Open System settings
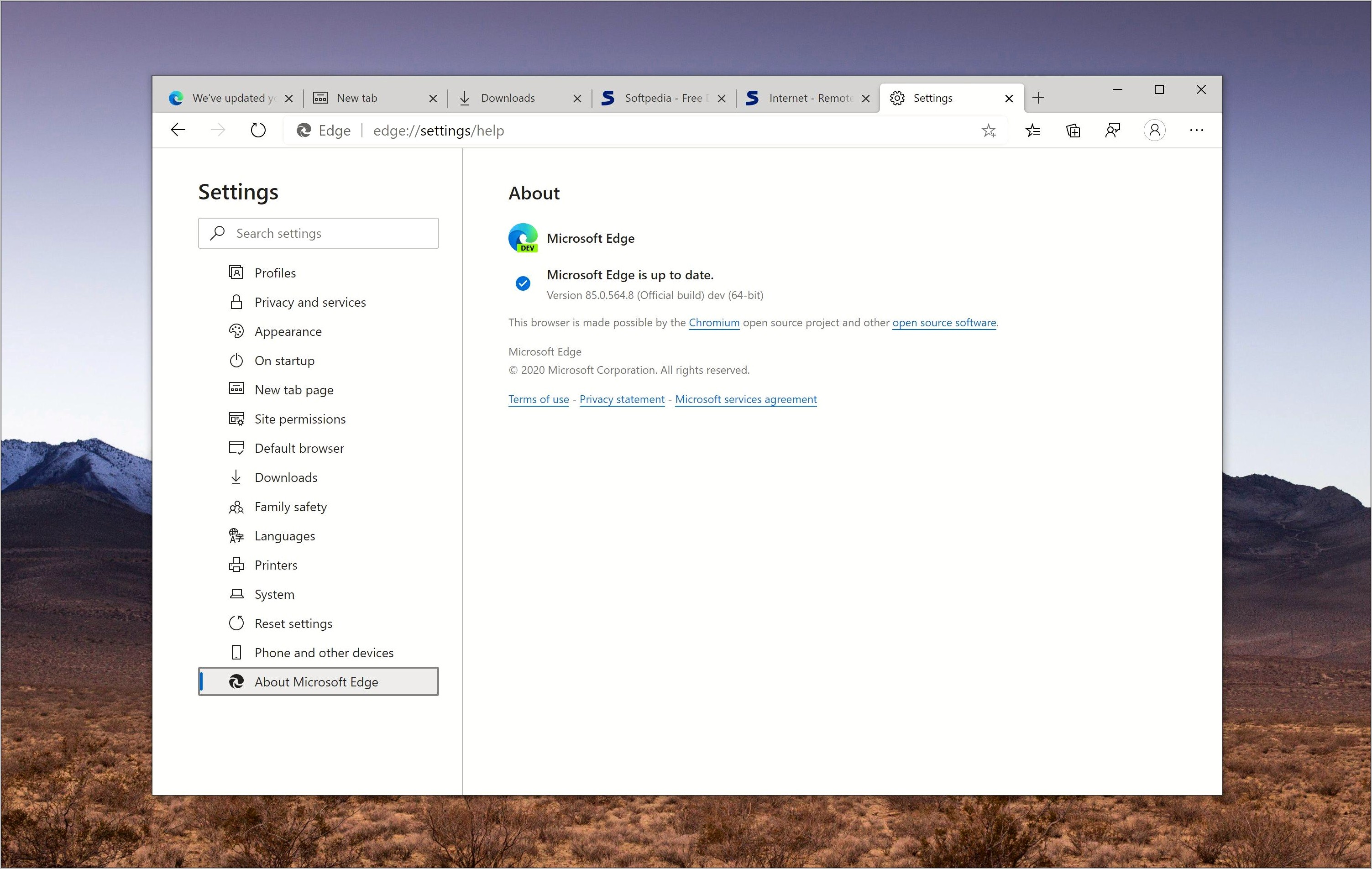 pos(319,594)
